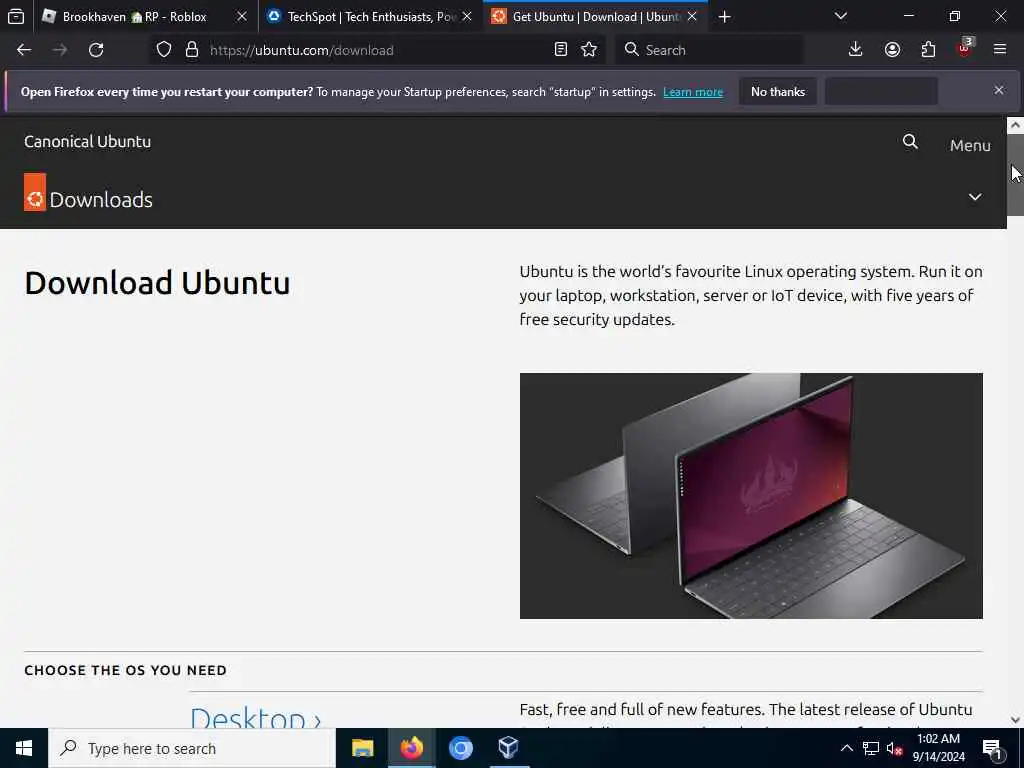Click the Firefox taskbar icon
Viewport: 1024px width, 768px height.
coord(411,748)
